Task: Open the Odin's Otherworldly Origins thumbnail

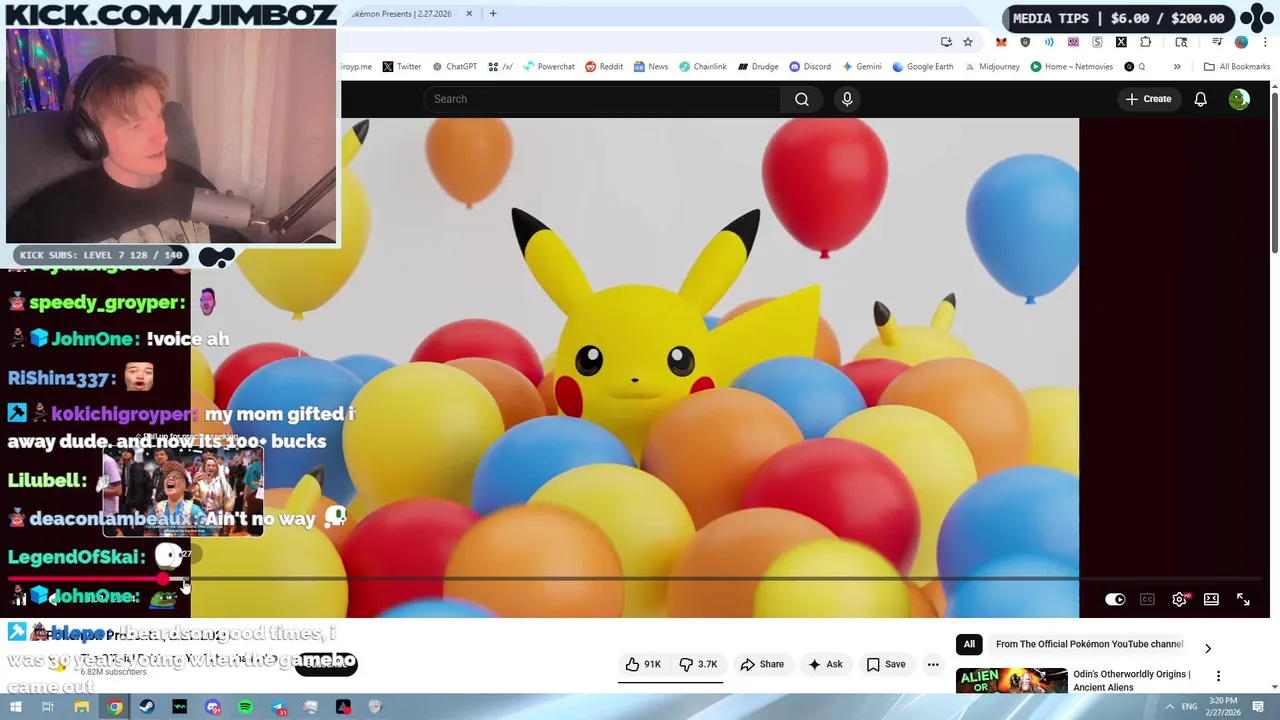Action: 1011,680
